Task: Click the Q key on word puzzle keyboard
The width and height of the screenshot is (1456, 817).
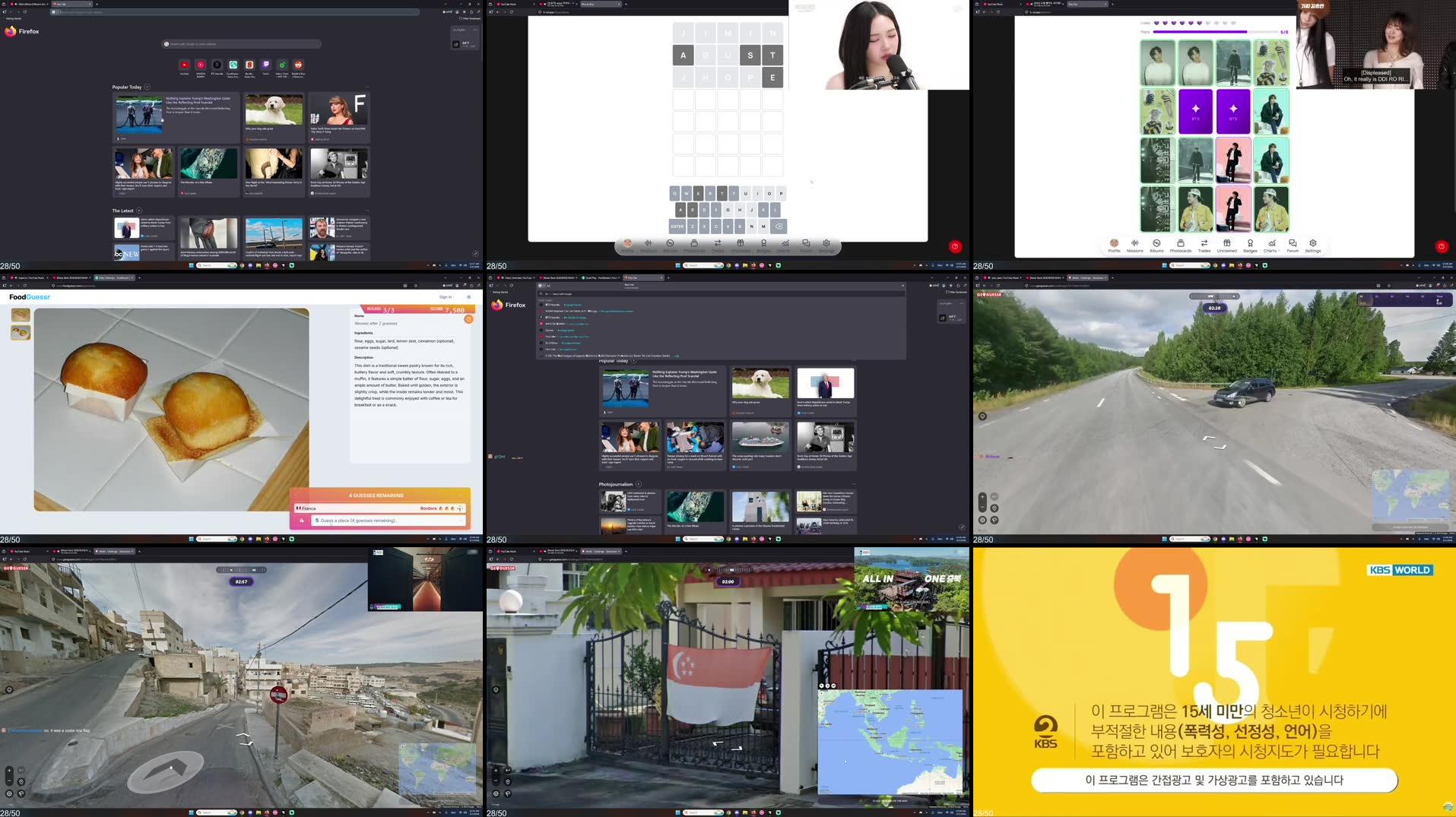Action: (x=674, y=194)
